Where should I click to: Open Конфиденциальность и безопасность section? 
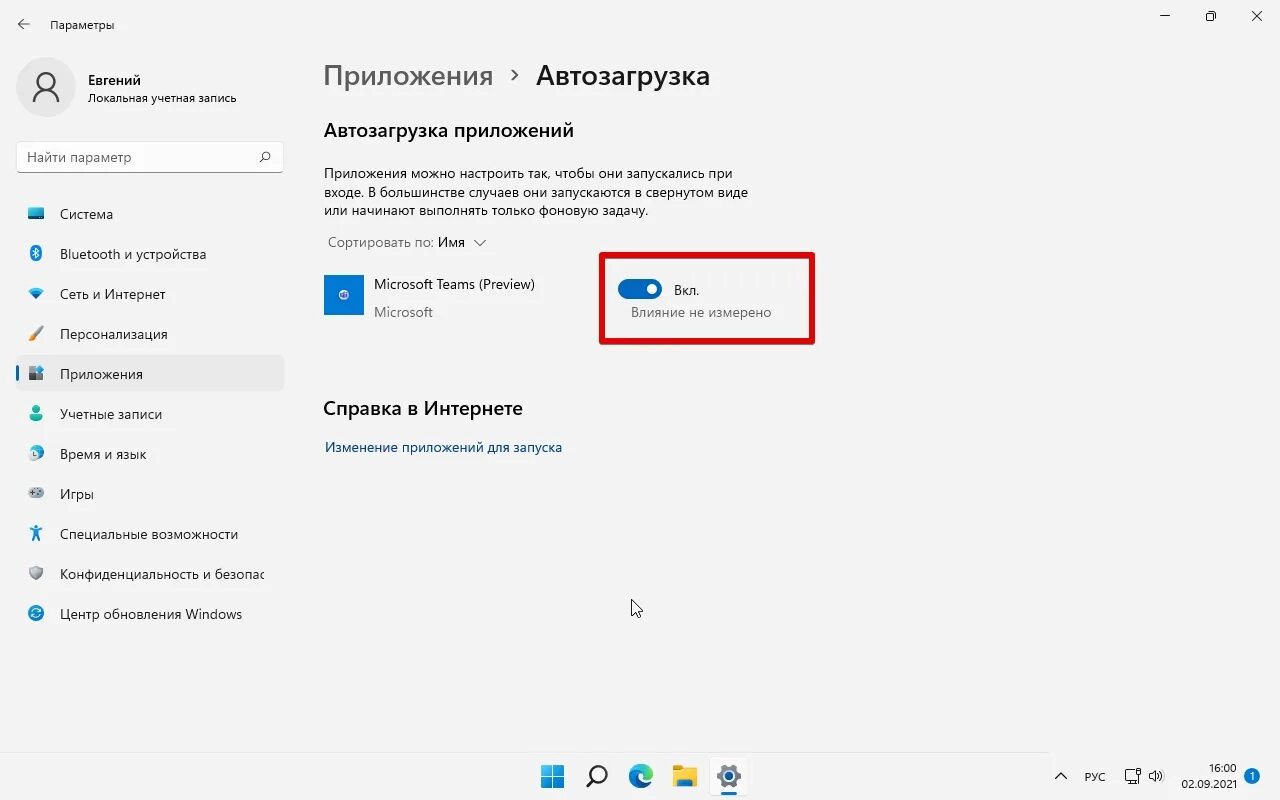[x=150, y=574]
